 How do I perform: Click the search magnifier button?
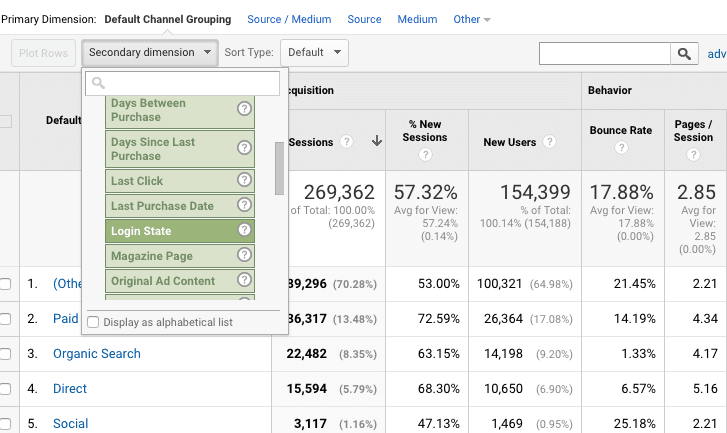685,53
